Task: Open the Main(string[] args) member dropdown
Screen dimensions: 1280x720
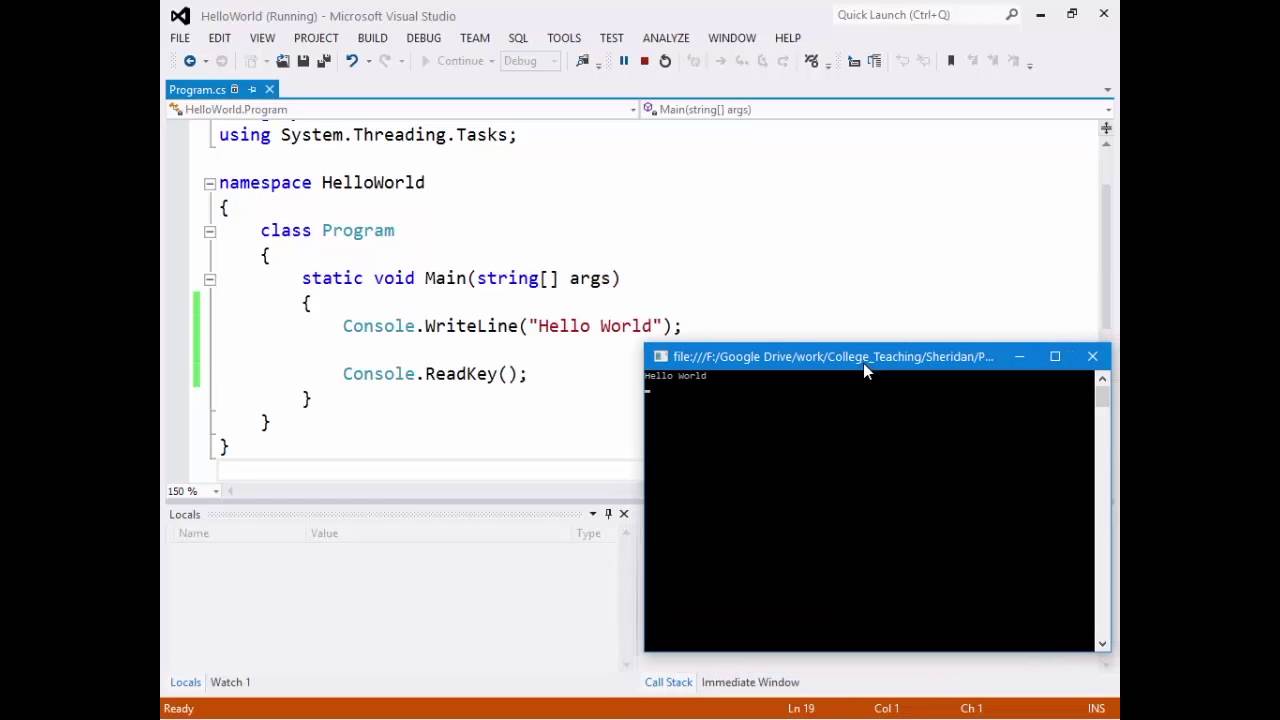Action: tap(876, 109)
